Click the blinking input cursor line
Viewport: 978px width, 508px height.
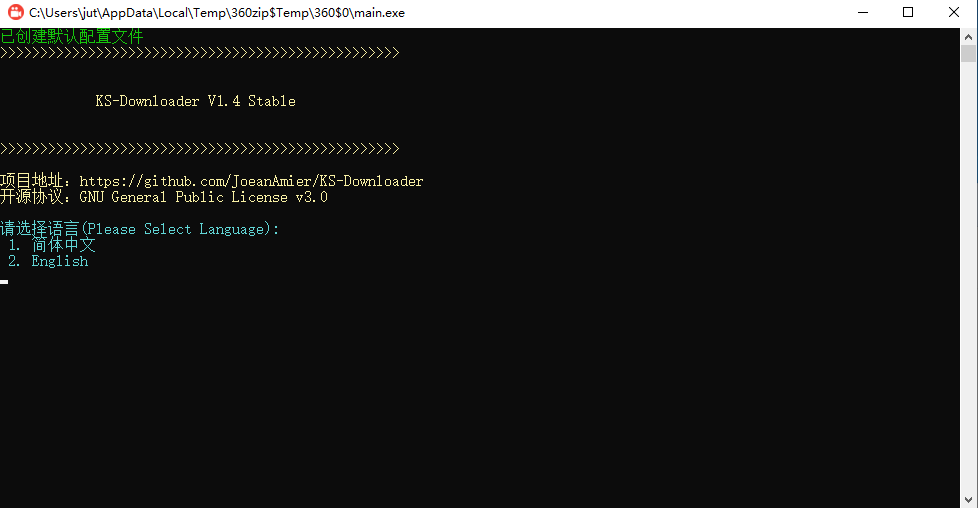(4, 282)
